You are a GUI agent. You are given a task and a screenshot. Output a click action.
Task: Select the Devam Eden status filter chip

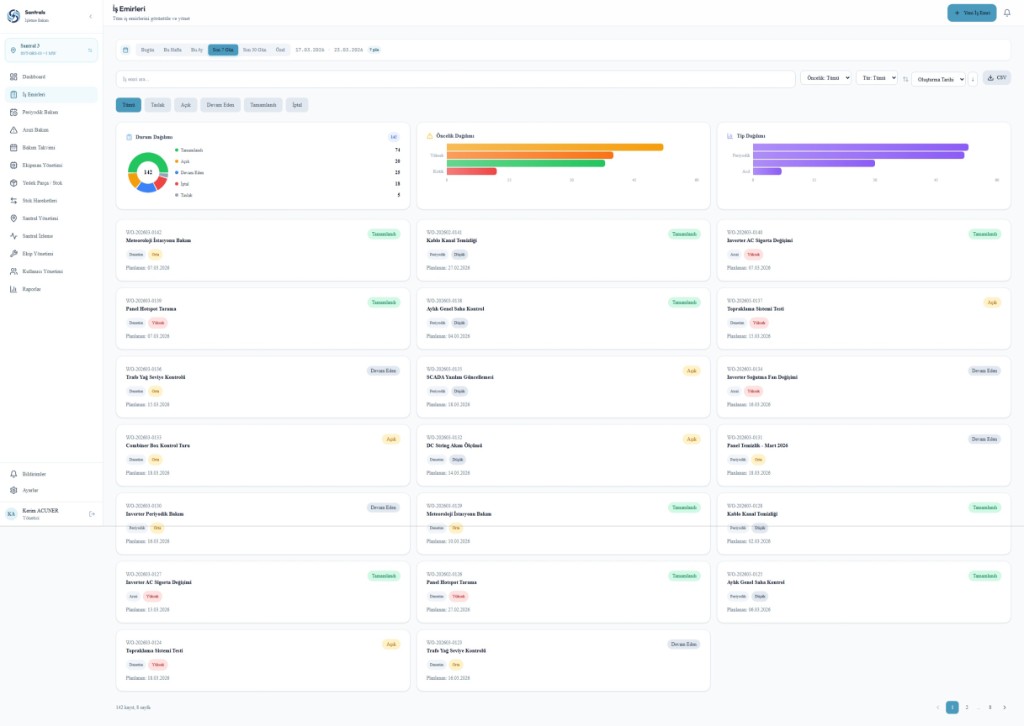(x=220, y=104)
